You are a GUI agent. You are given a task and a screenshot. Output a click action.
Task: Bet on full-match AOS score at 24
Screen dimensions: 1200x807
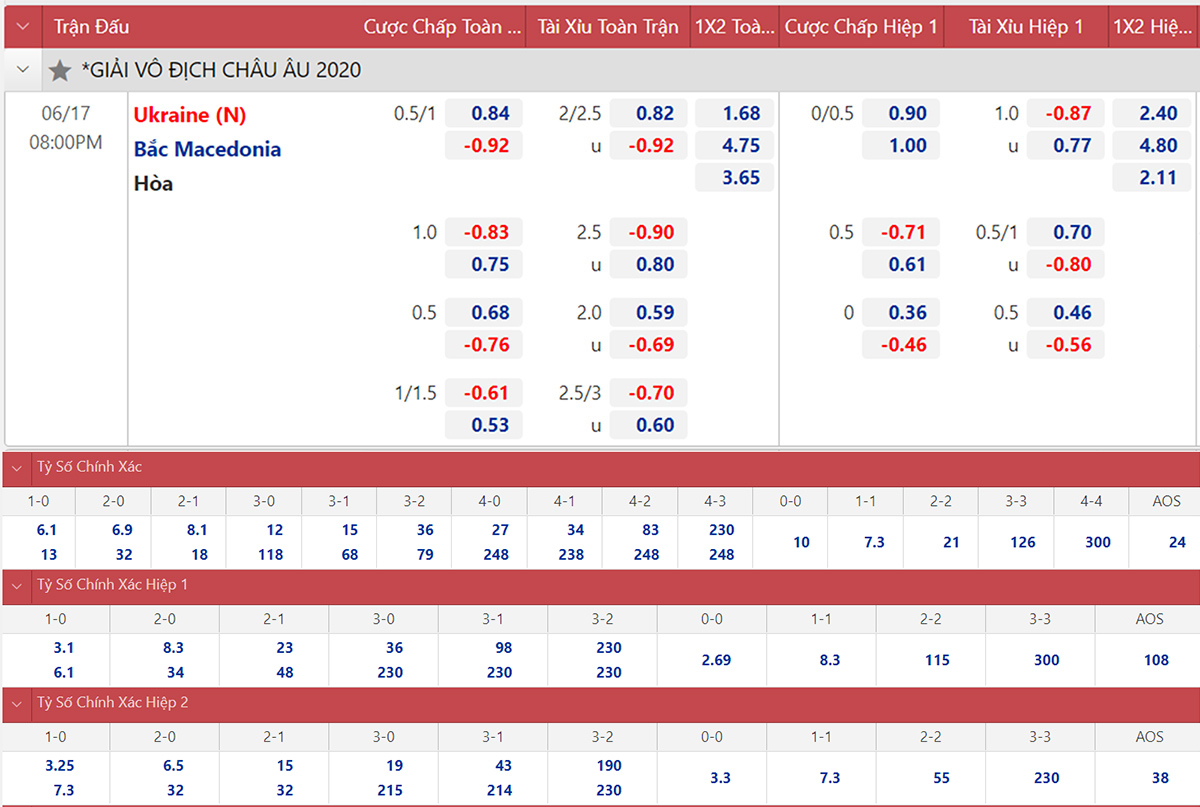pyautogui.click(x=1176, y=542)
